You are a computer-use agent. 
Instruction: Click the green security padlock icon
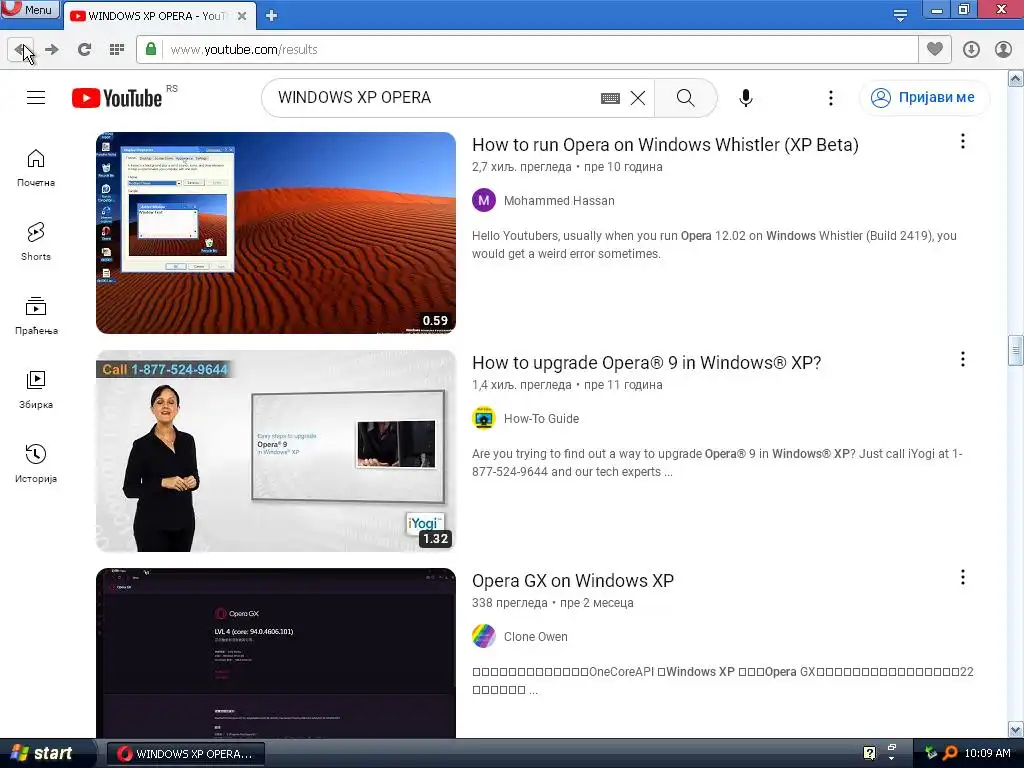pos(151,49)
